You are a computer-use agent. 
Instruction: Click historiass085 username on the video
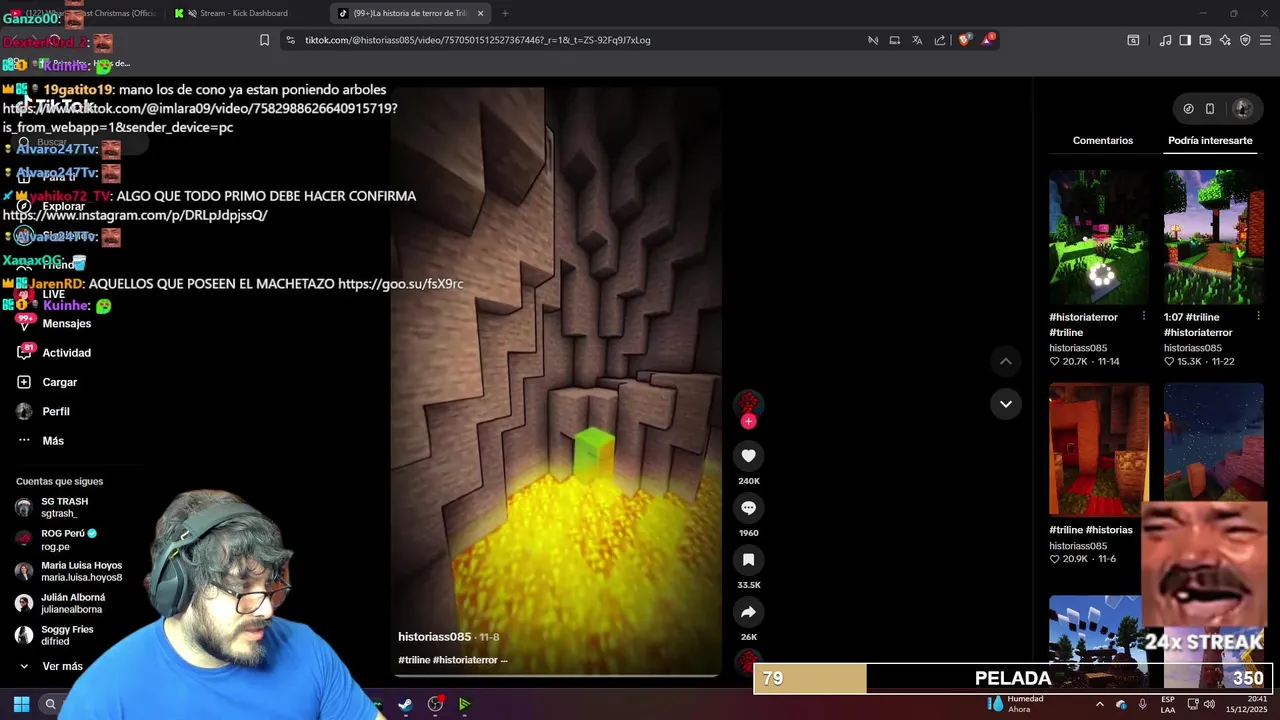click(x=434, y=637)
